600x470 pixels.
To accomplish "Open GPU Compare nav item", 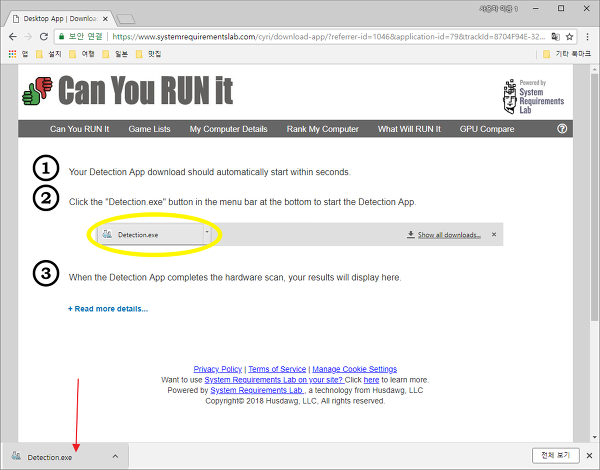I will point(487,129).
